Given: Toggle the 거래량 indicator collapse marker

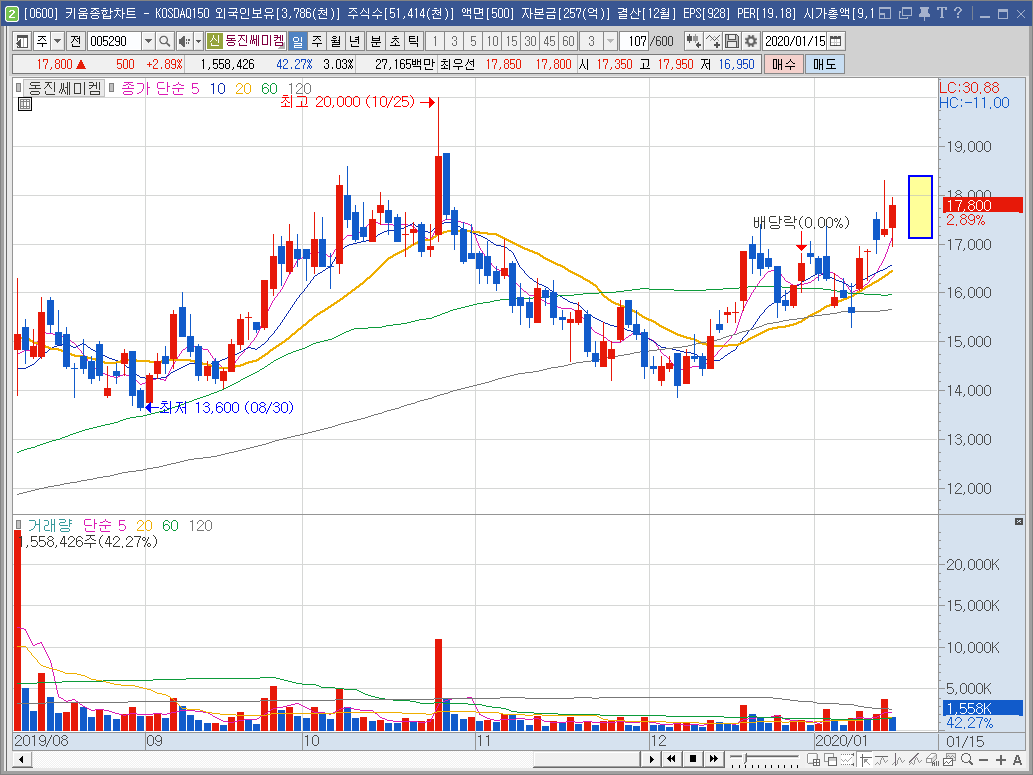Looking at the screenshot, I should click(18, 525).
